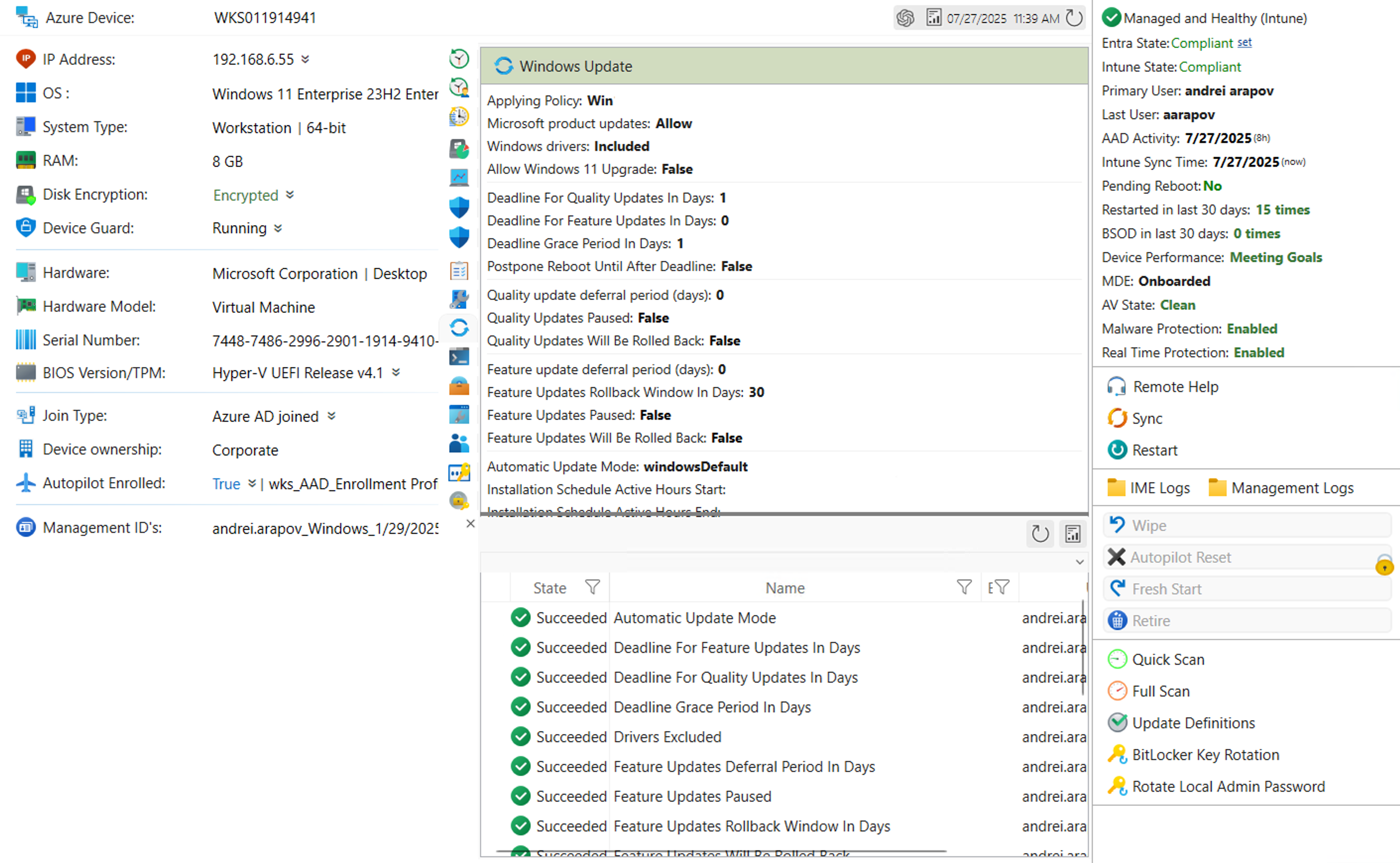Image resolution: width=1400 pixels, height=863 pixels.
Task: Refresh device data next to 11:39 AM
Action: pyautogui.click(x=1074, y=18)
